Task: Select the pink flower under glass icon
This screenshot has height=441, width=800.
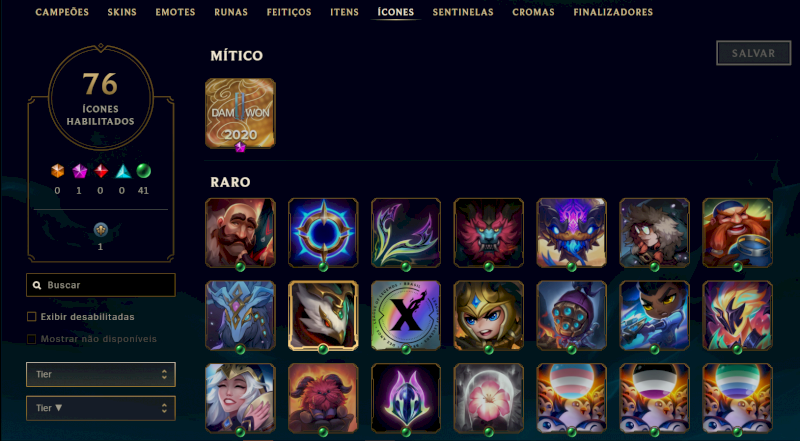Action: [489, 398]
